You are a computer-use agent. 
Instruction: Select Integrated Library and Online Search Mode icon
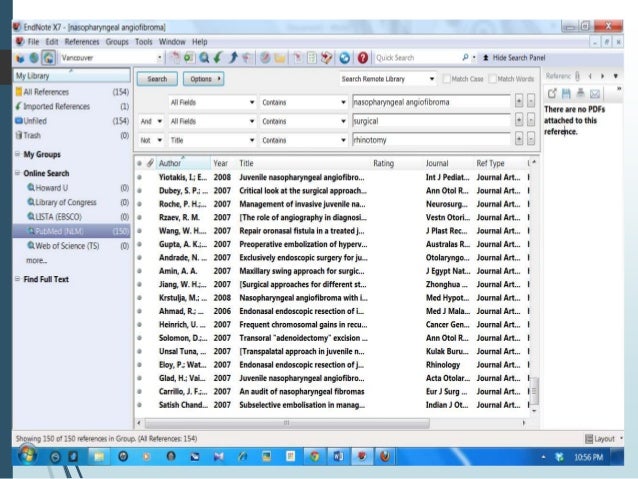click(48, 58)
